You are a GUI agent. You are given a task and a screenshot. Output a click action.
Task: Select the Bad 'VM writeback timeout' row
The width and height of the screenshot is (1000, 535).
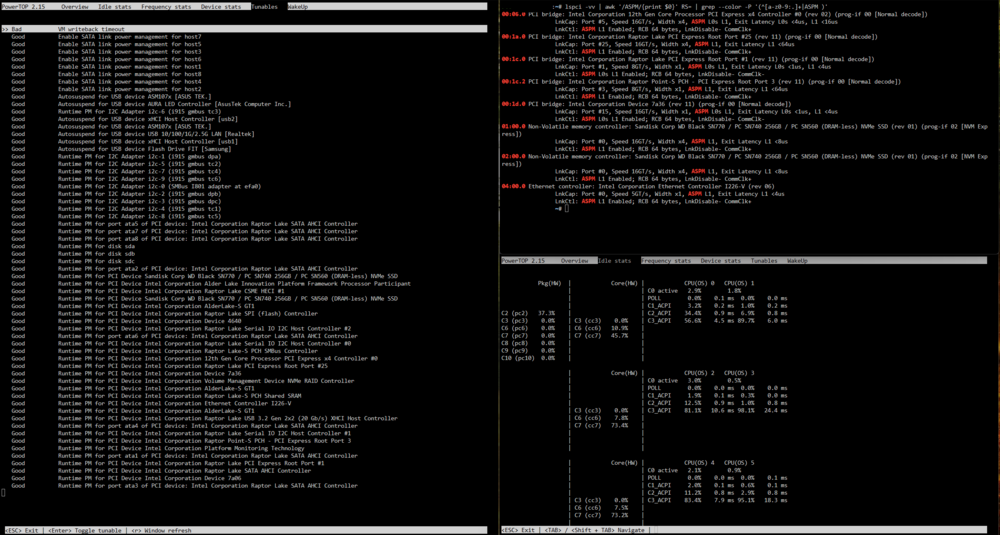point(244,29)
